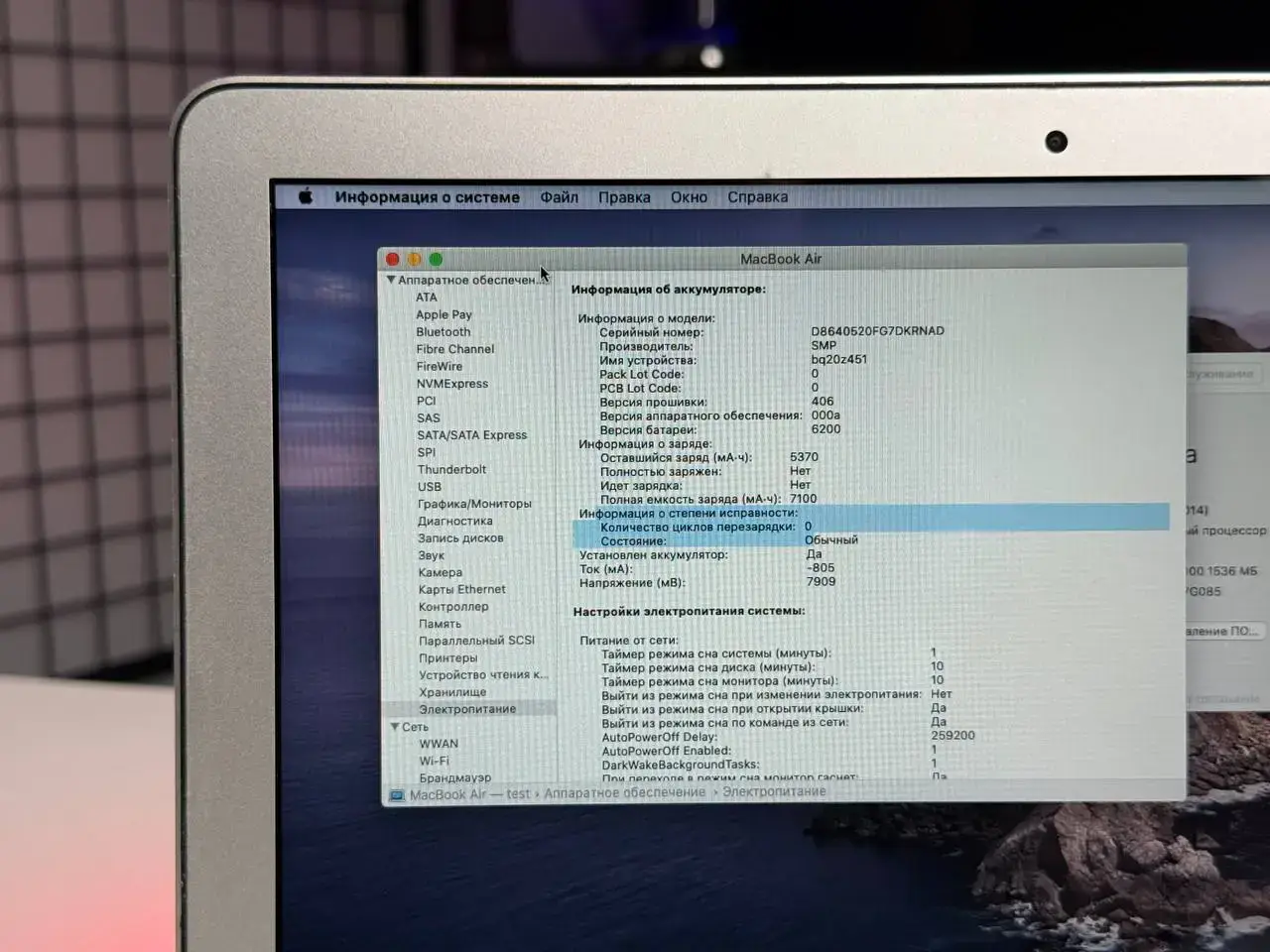Click the Полная емкость заряда value 7100
Image resolution: width=1270 pixels, height=952 pixels.
[804, 499]
